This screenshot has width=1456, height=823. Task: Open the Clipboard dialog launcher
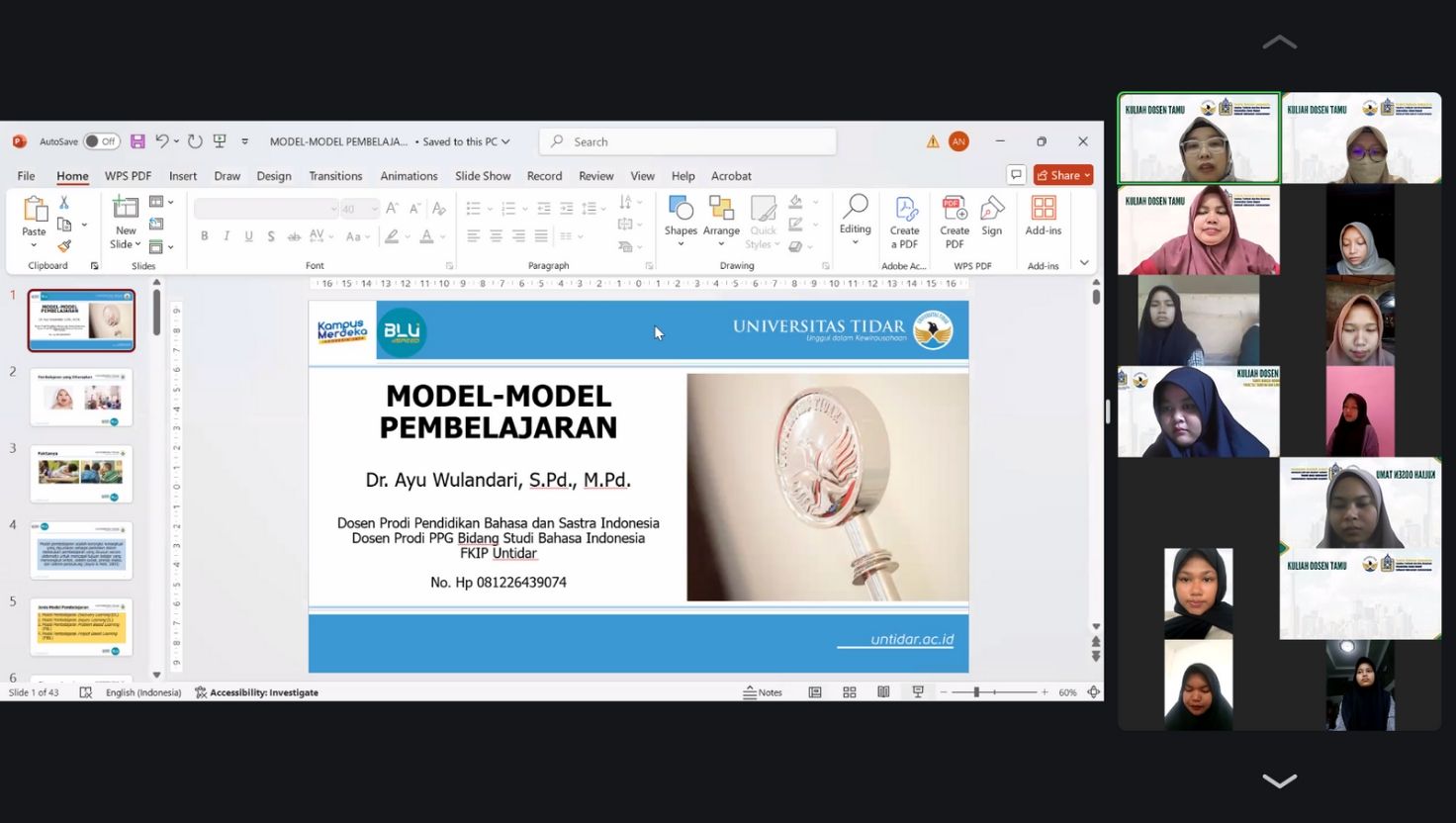point(95,266)
